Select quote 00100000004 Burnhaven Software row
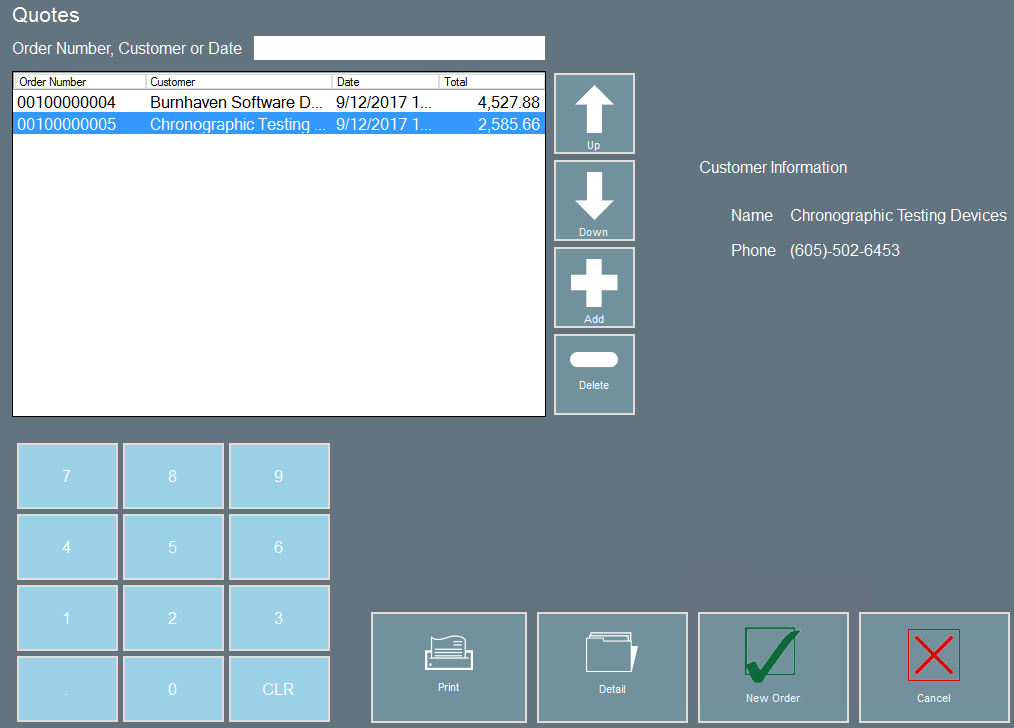 (x=279, y=102)
